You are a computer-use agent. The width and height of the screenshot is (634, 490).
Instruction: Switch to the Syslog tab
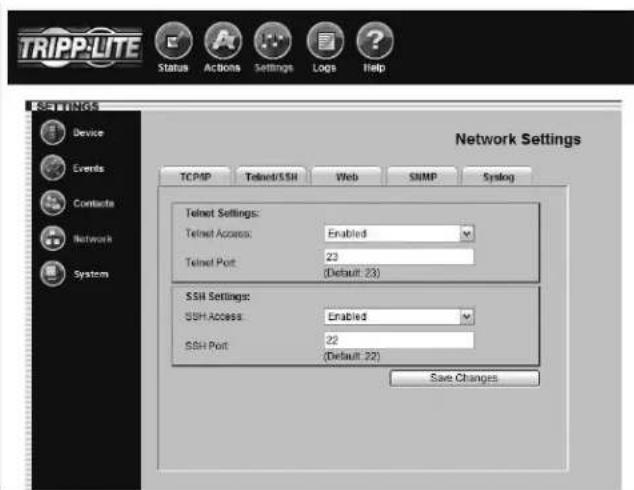(498, 177)
